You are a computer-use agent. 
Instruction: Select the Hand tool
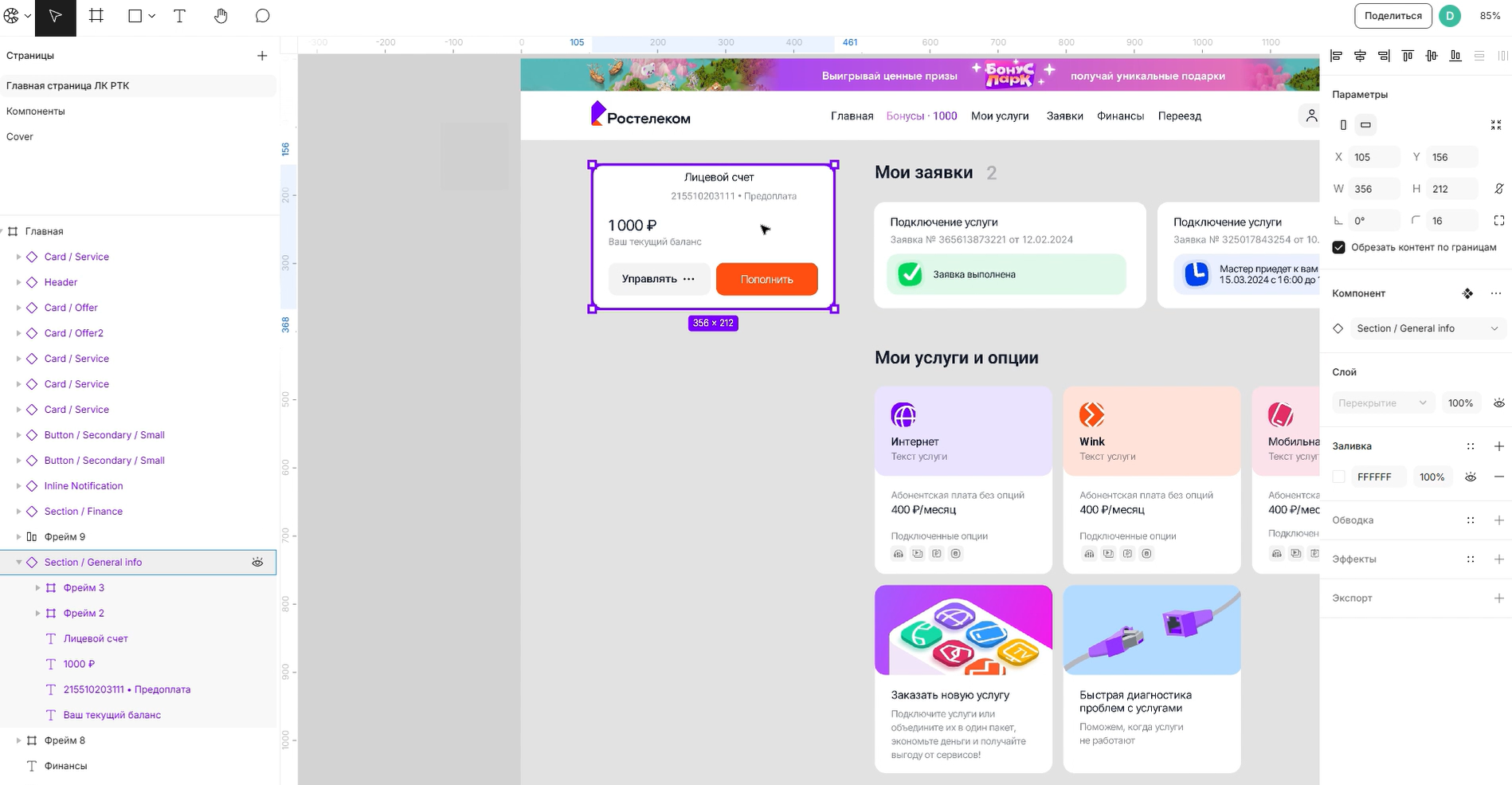tap(221, 16)
